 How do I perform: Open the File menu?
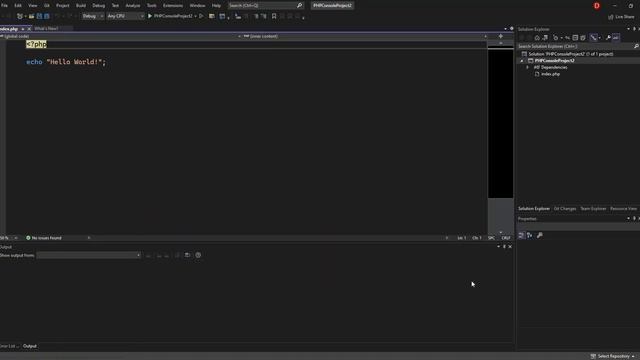(x=4, y=5)
